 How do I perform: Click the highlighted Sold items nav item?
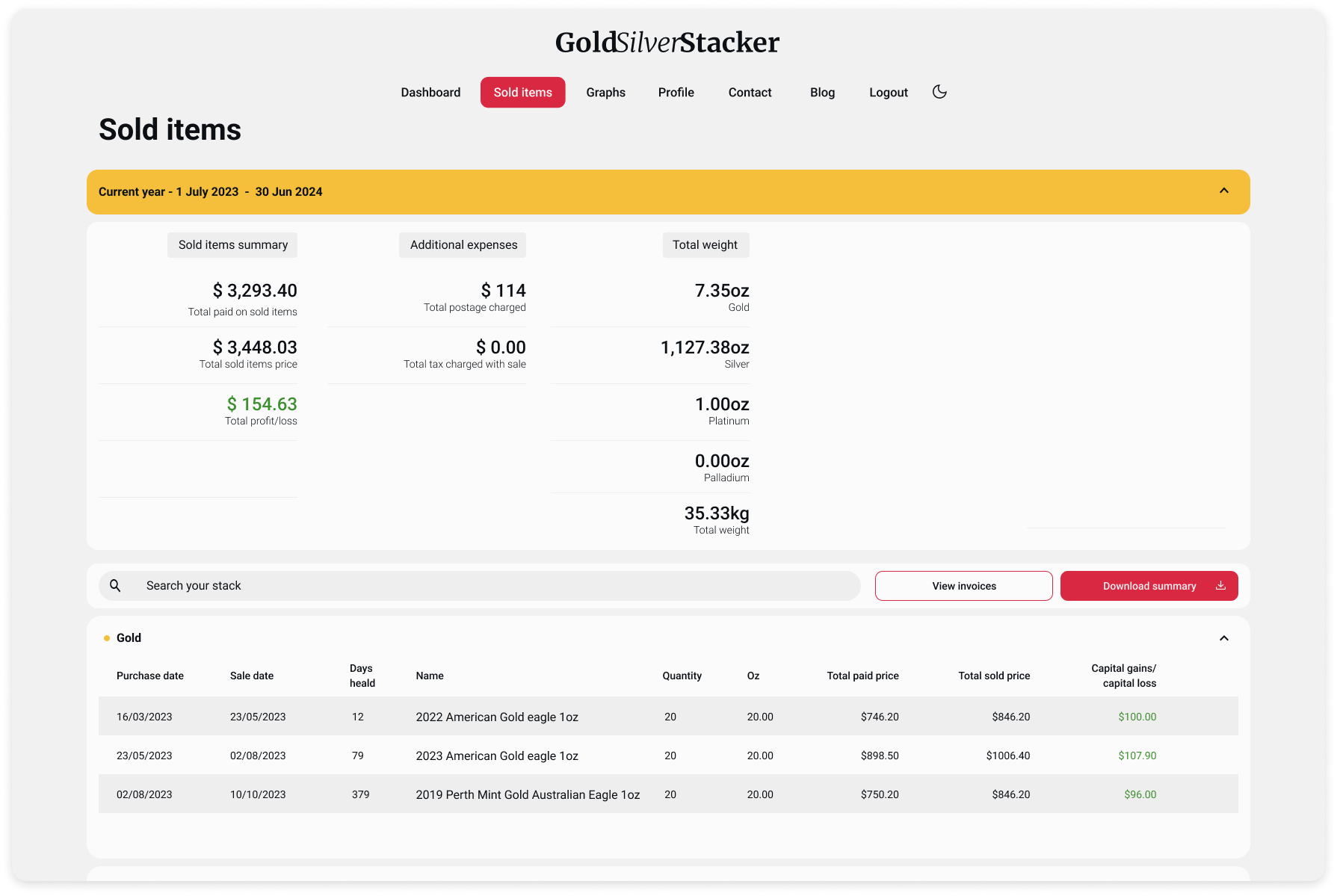click(522, 92)
